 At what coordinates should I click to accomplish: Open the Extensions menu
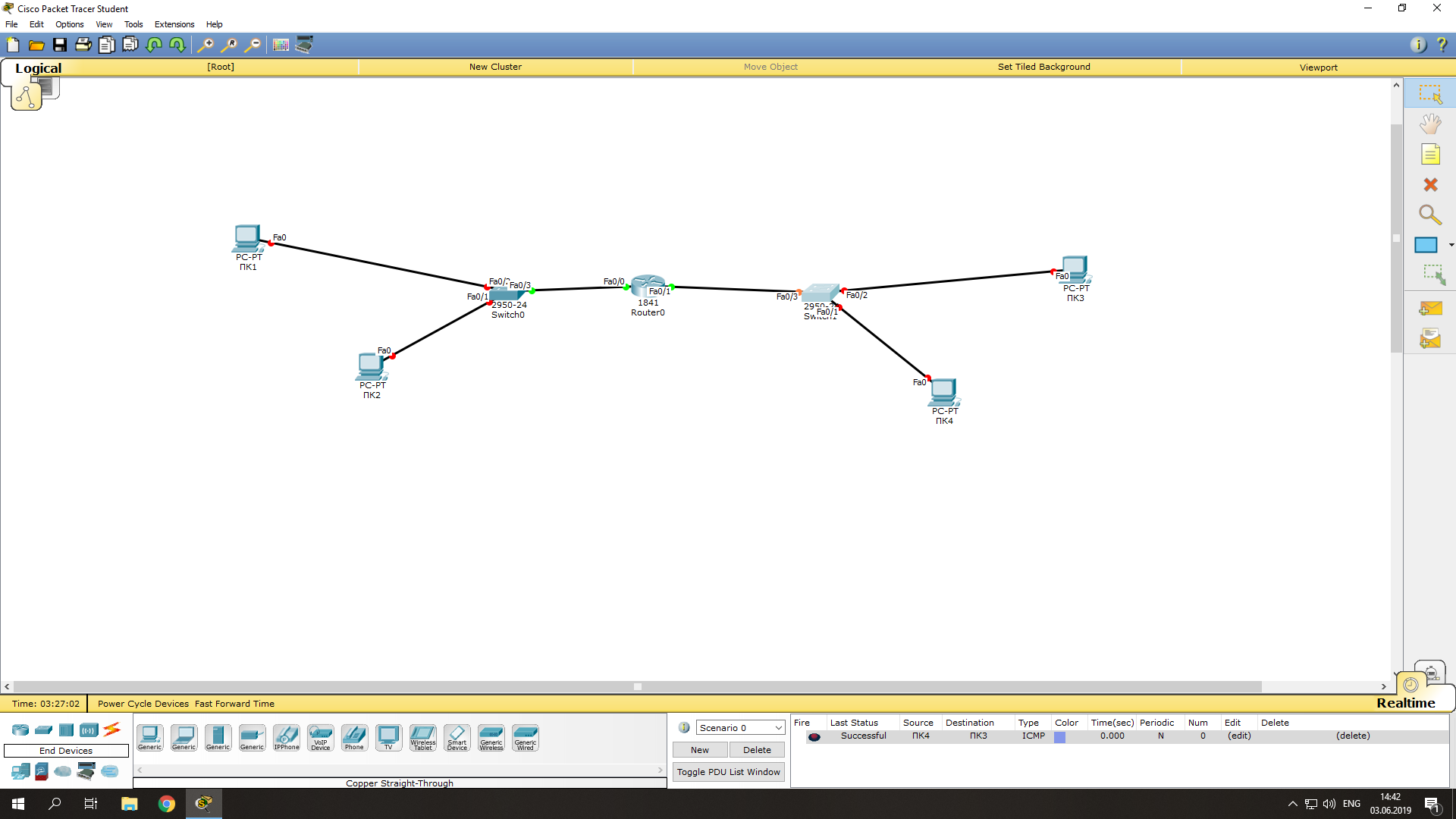[x=174, y=24]
